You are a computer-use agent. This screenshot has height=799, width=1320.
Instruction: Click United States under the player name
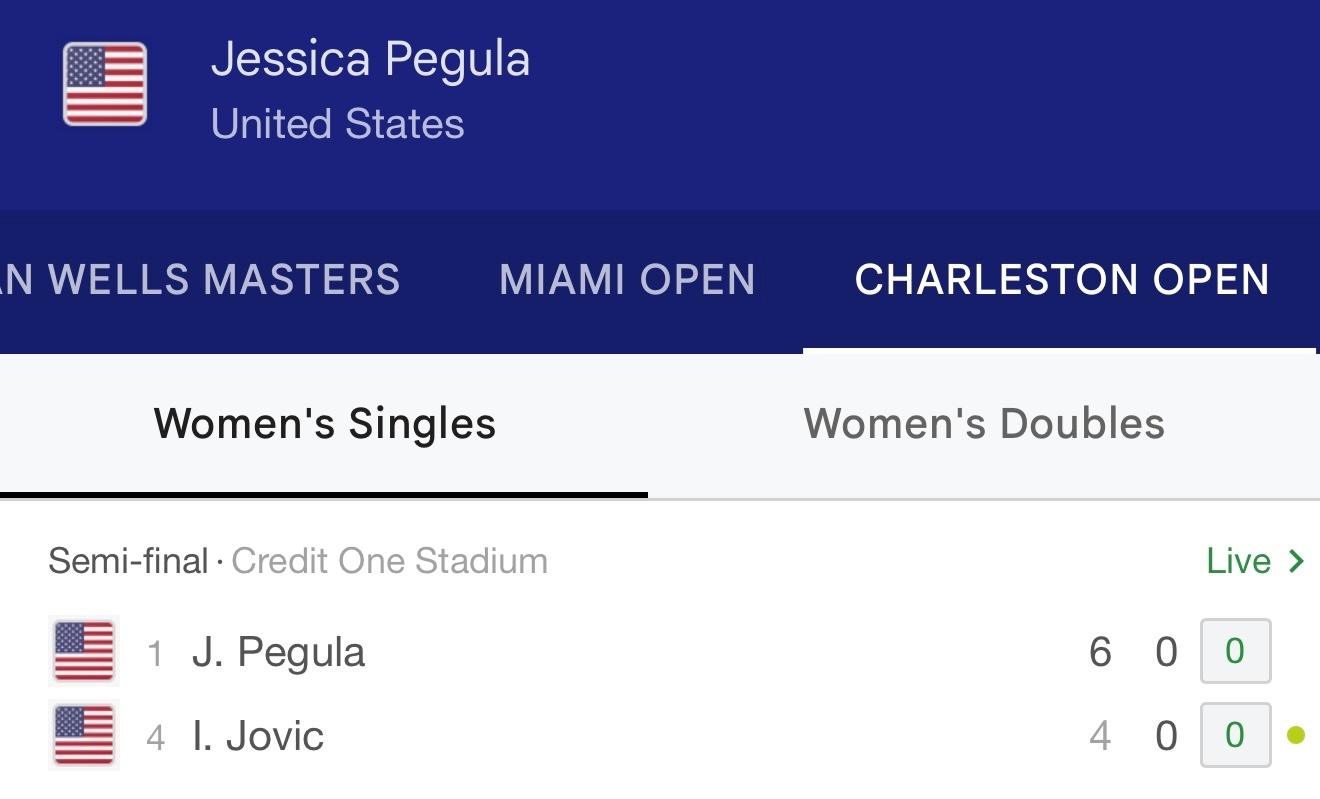tap(337, 124)
